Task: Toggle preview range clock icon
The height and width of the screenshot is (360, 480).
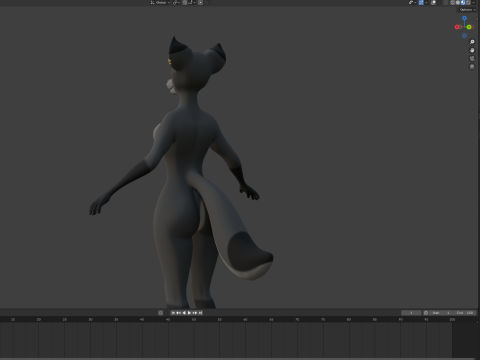Action: 426,313
